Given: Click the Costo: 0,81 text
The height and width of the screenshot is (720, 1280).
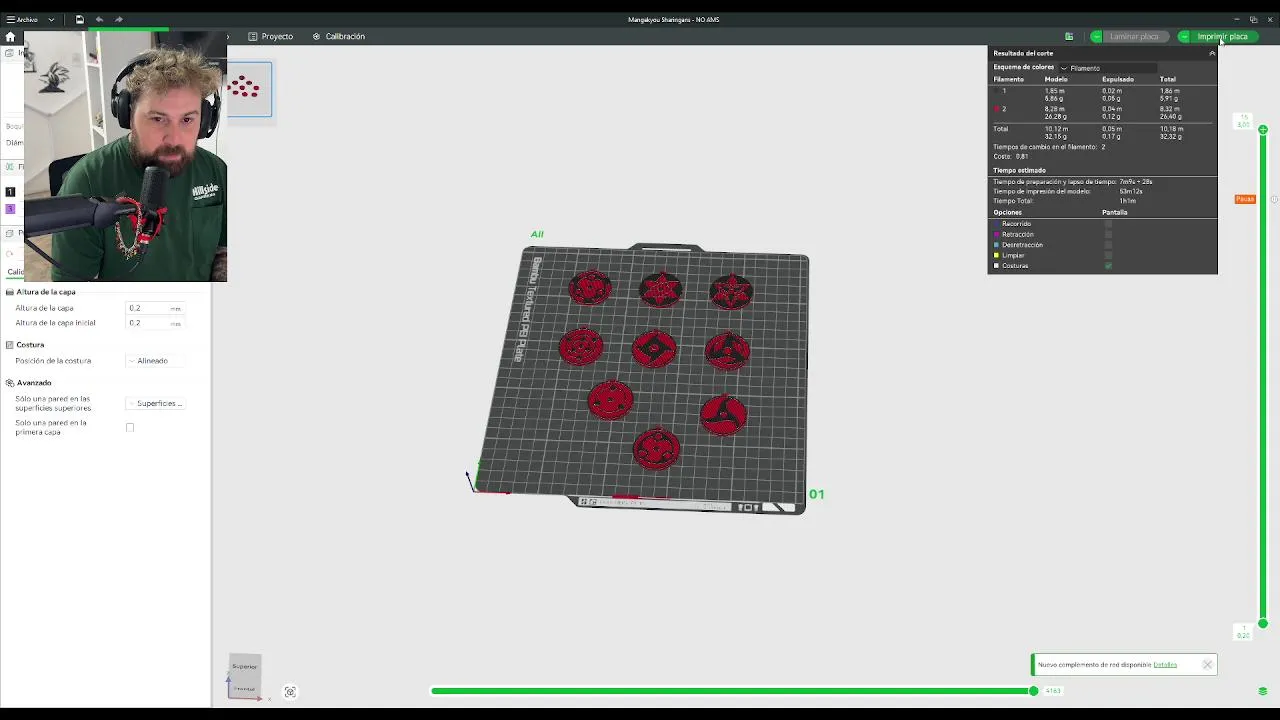Looking at the screenshot, I should (1011, 157).
